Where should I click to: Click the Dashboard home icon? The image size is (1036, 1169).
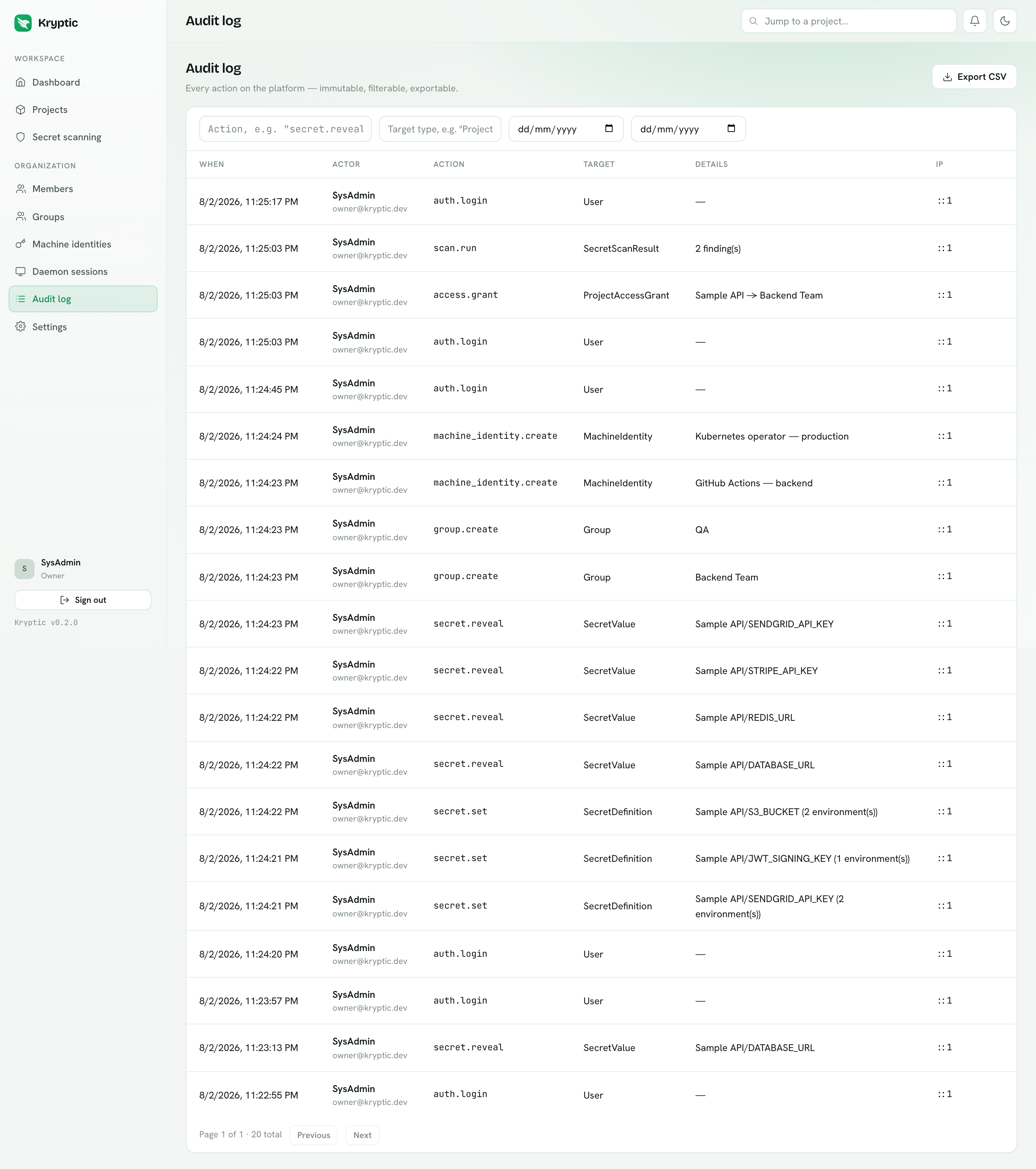(x=21, y=82)
